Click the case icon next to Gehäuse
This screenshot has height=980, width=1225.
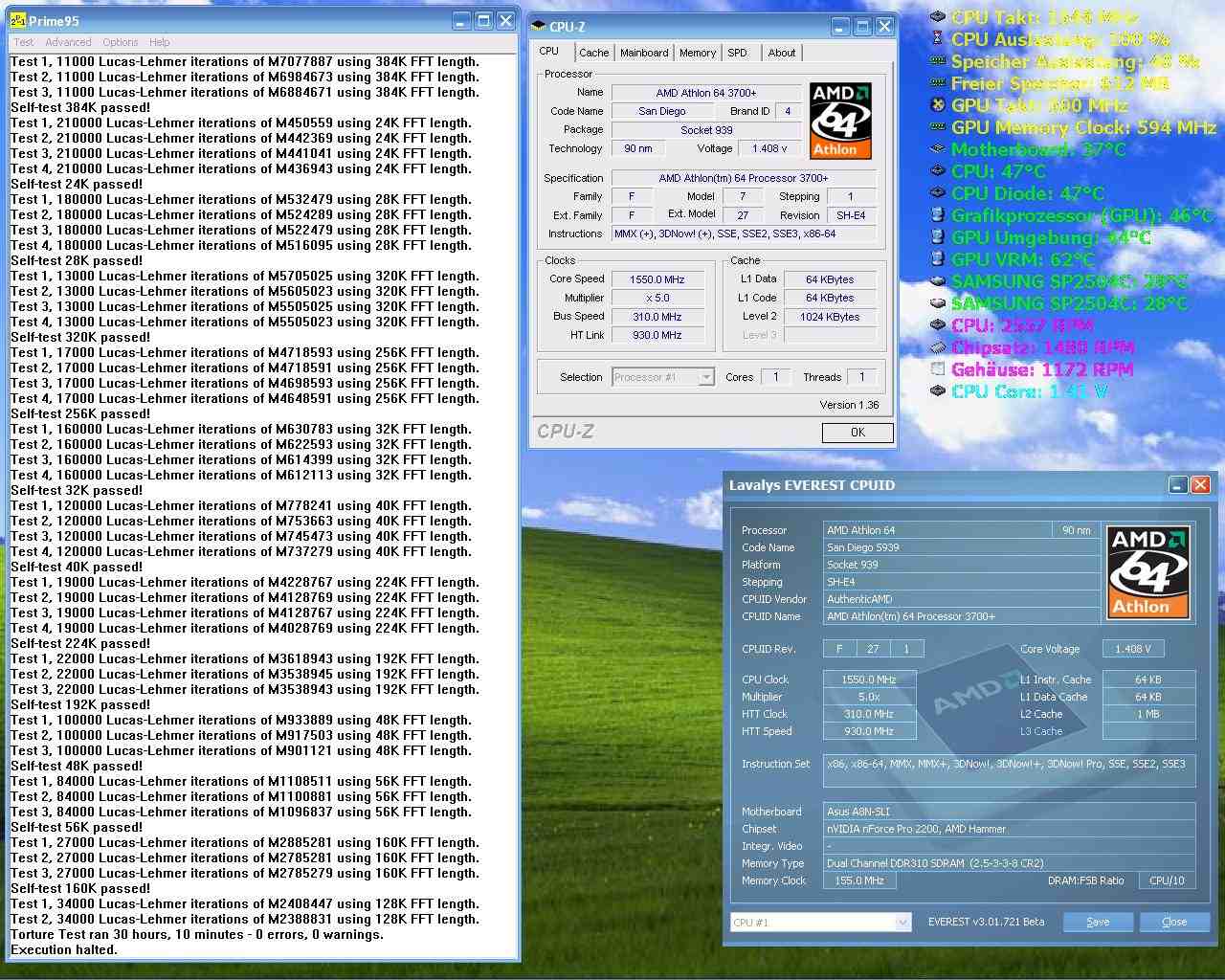(938, 369)
